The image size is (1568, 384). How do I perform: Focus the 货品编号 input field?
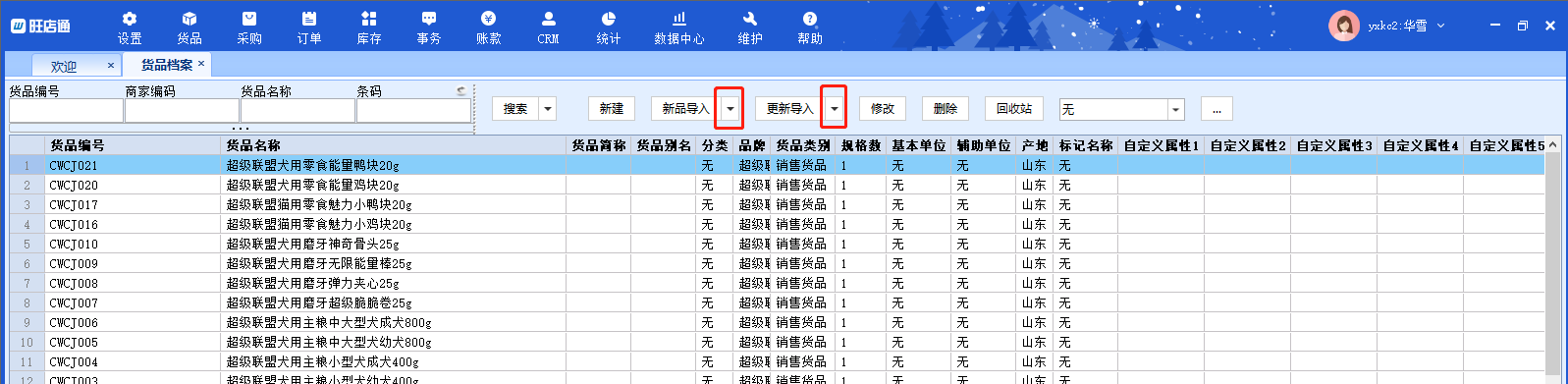67,111
